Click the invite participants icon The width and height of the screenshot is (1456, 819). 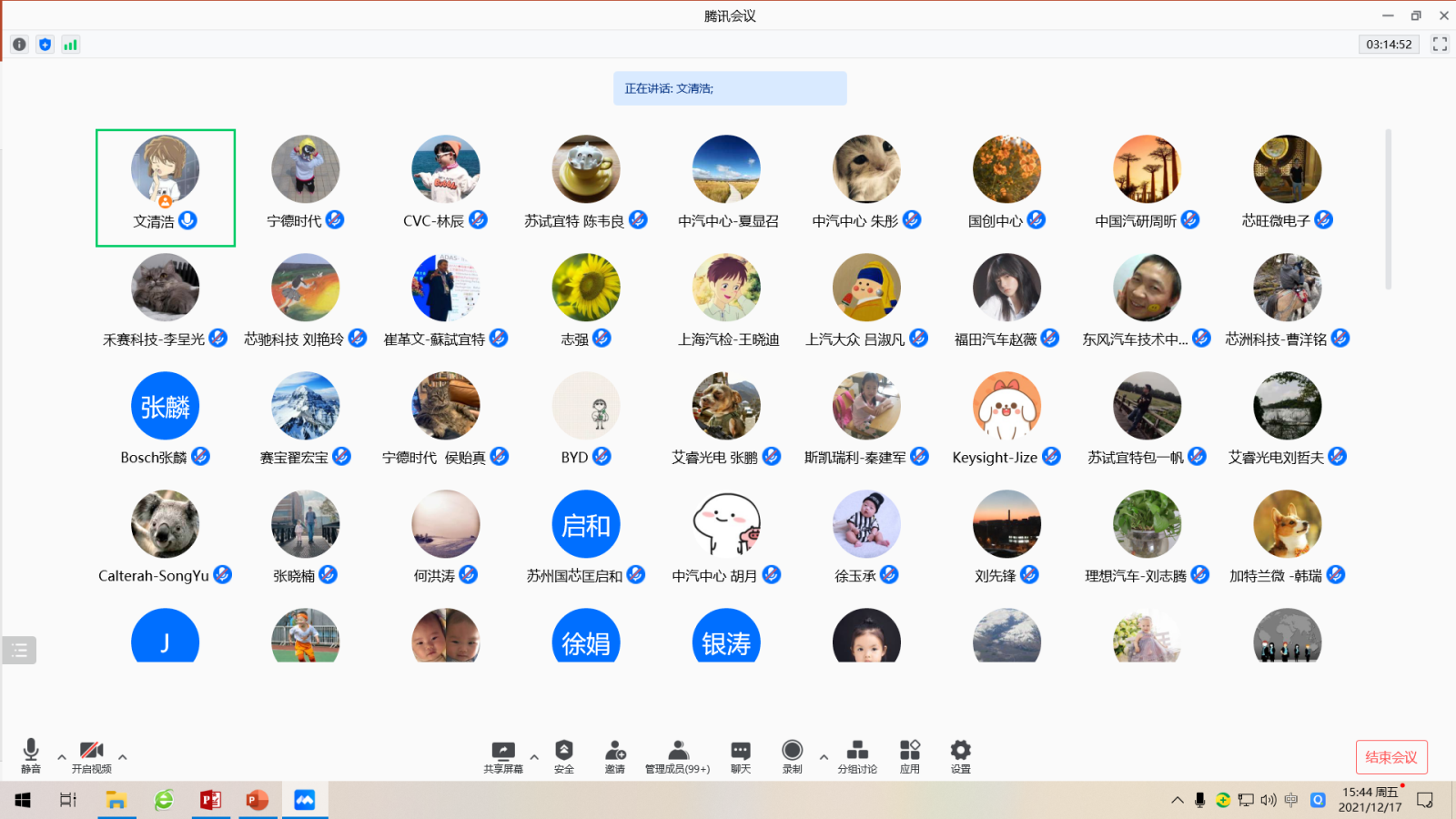[615, 755]
